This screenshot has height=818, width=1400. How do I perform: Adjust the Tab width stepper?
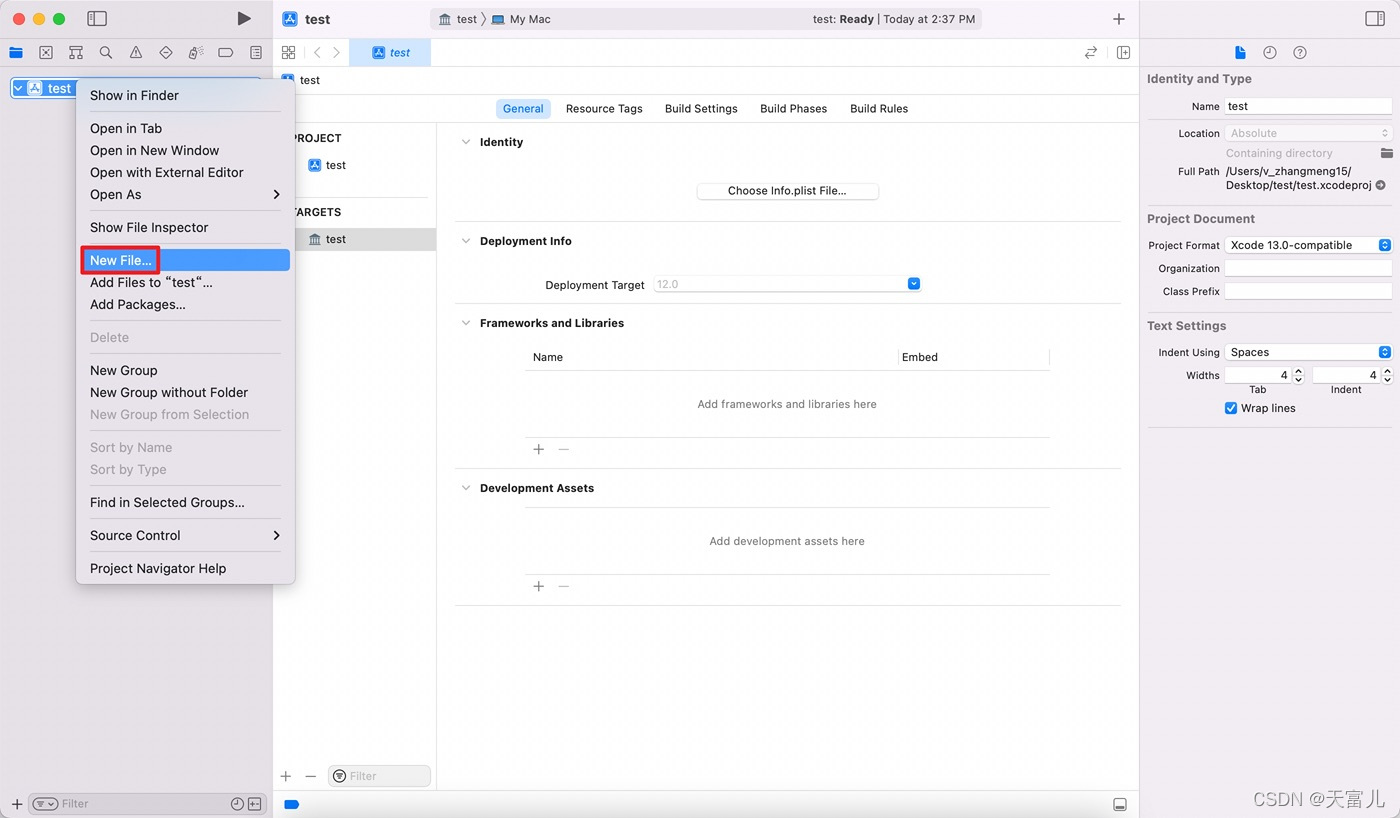[x=1298, y=375]
